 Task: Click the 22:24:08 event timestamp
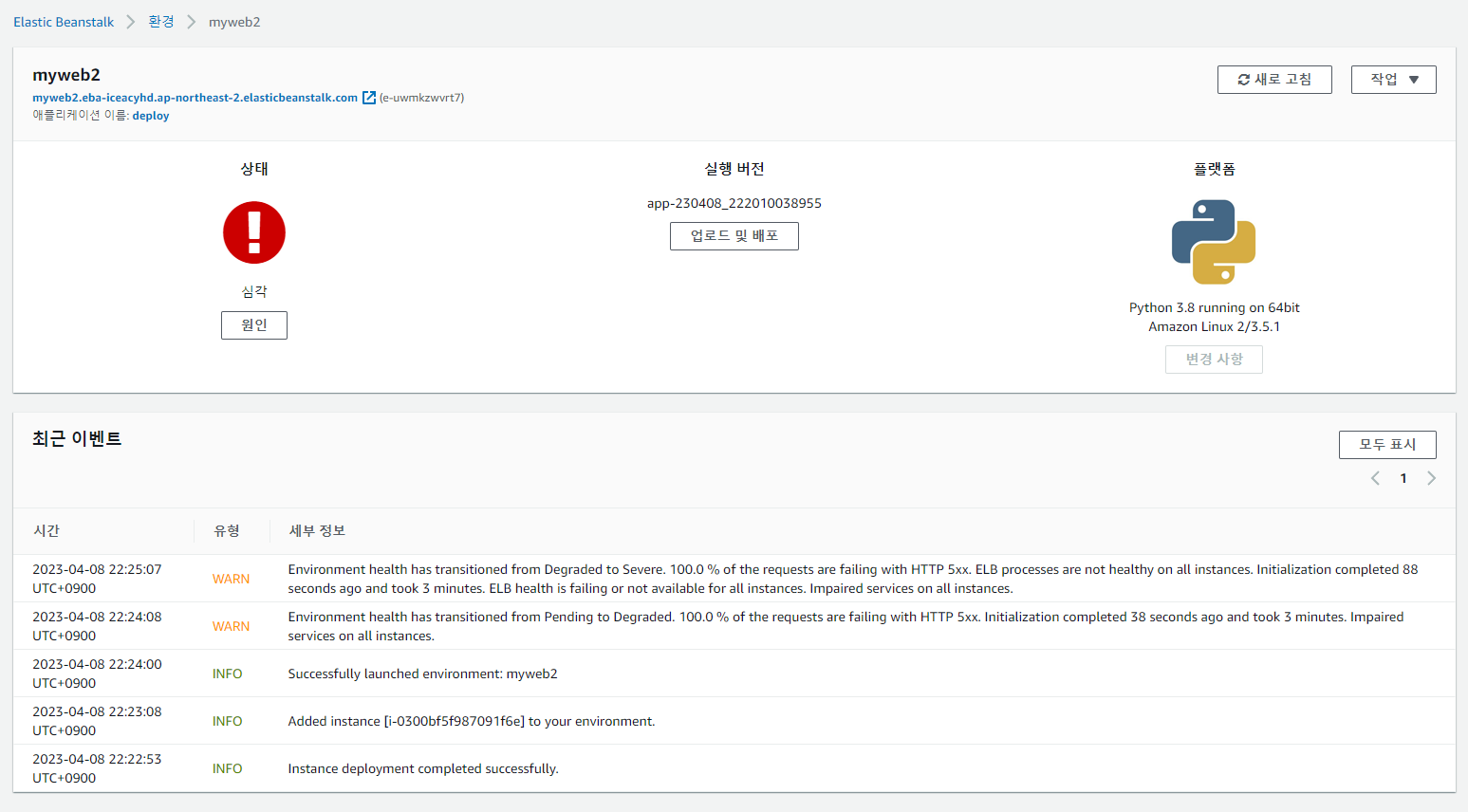[97, 626]
